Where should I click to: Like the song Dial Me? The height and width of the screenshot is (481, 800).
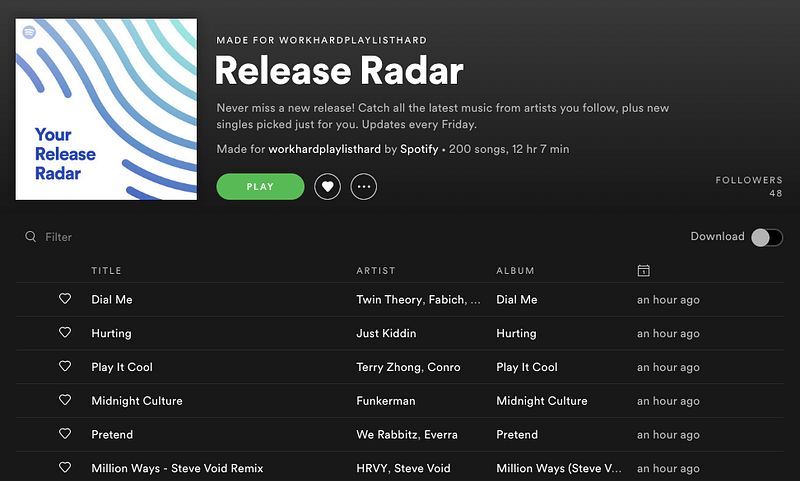[x=65, y=298]
